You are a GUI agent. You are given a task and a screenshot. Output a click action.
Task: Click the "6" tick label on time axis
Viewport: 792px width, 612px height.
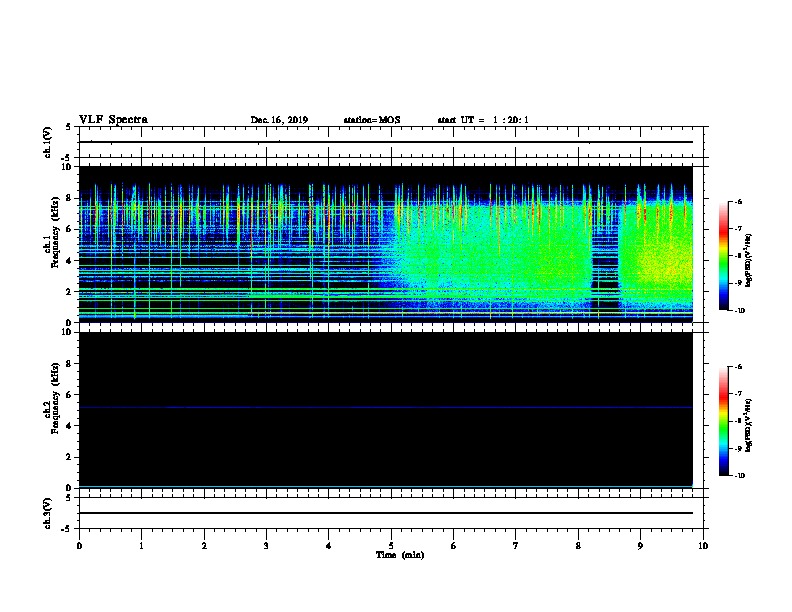(454, 546)
